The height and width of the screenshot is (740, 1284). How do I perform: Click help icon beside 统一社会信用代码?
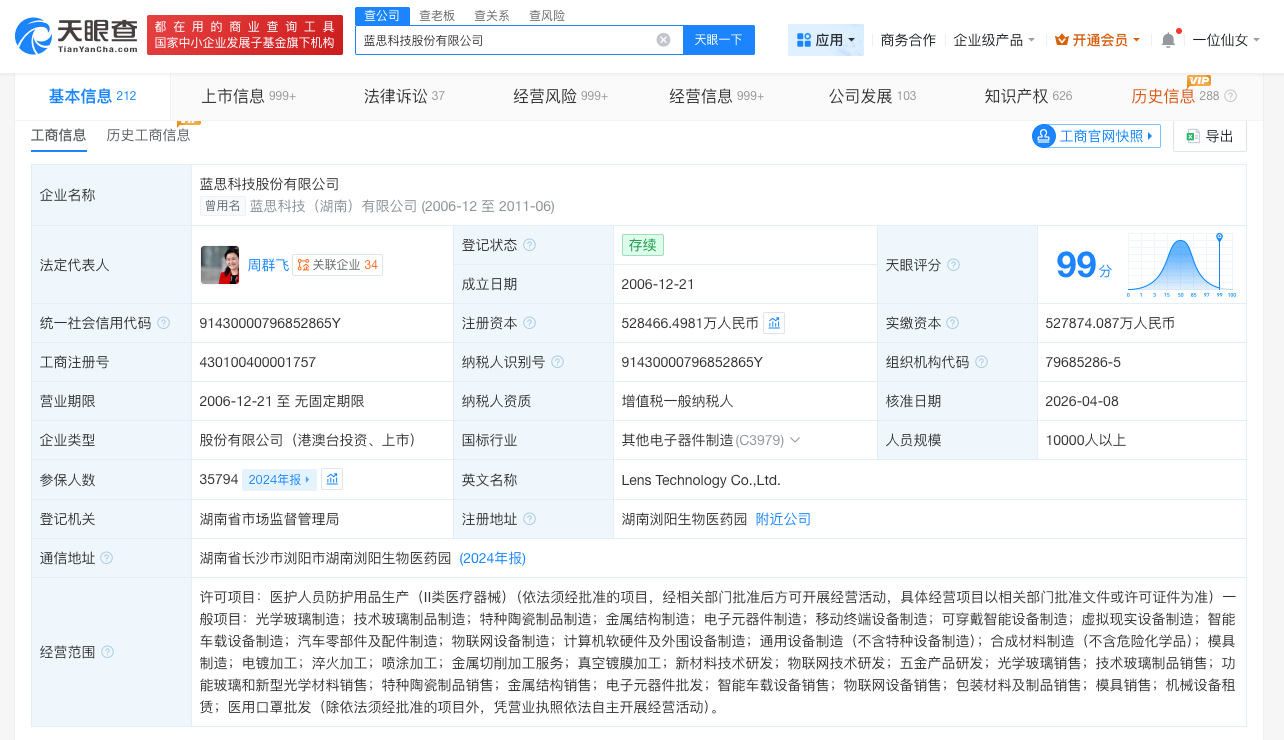pos(163,323)
